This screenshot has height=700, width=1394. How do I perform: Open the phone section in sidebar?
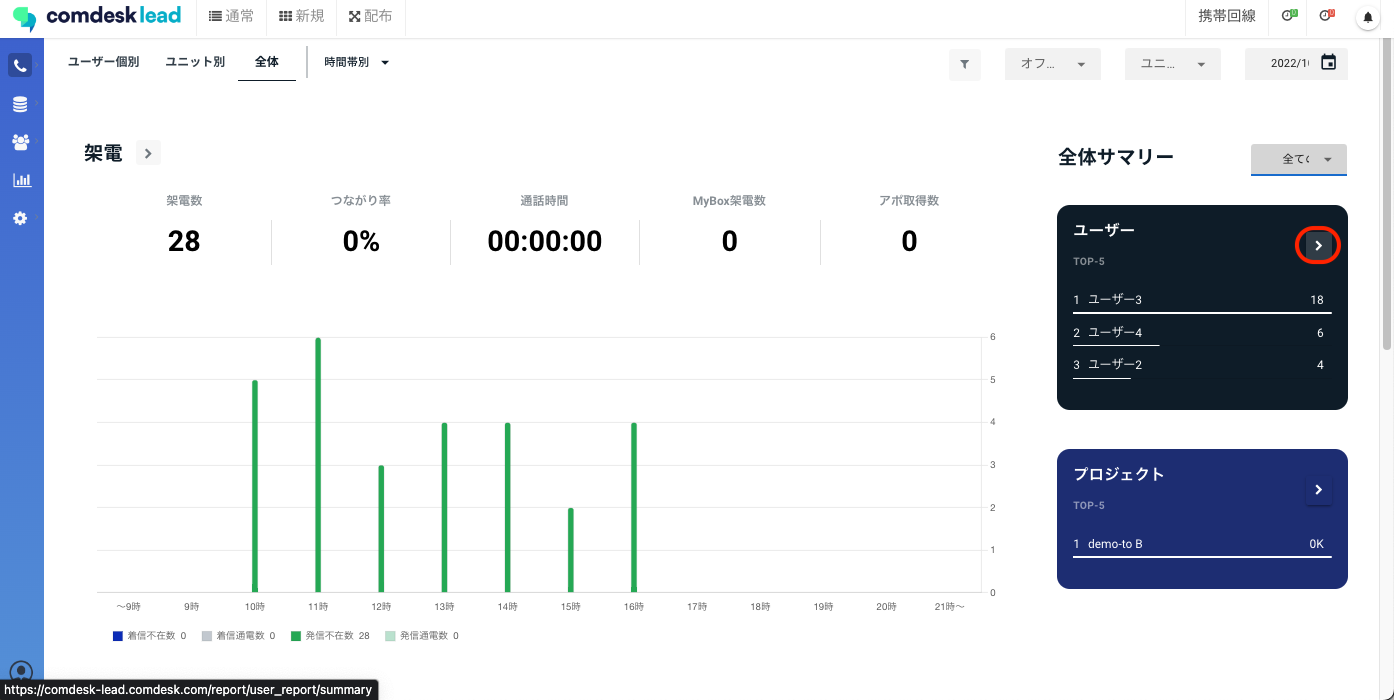(20, 66)
